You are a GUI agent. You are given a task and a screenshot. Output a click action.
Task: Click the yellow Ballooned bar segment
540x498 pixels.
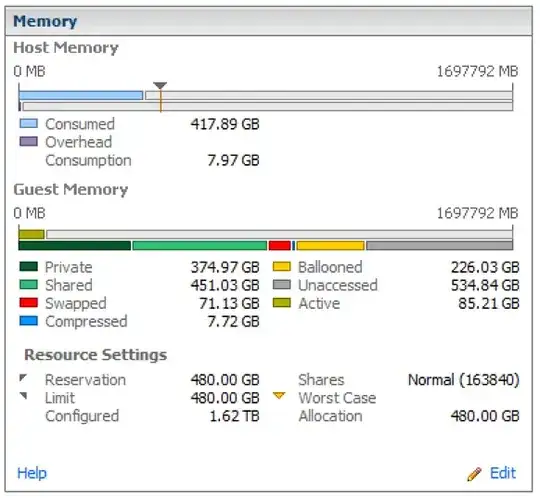[331, 246]
